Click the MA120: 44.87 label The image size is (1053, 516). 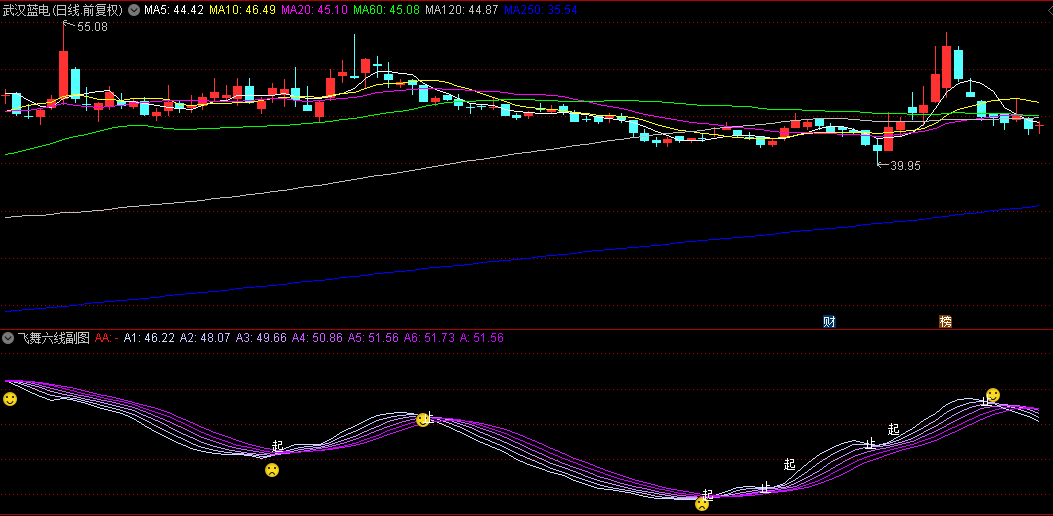tap(461, 10)
